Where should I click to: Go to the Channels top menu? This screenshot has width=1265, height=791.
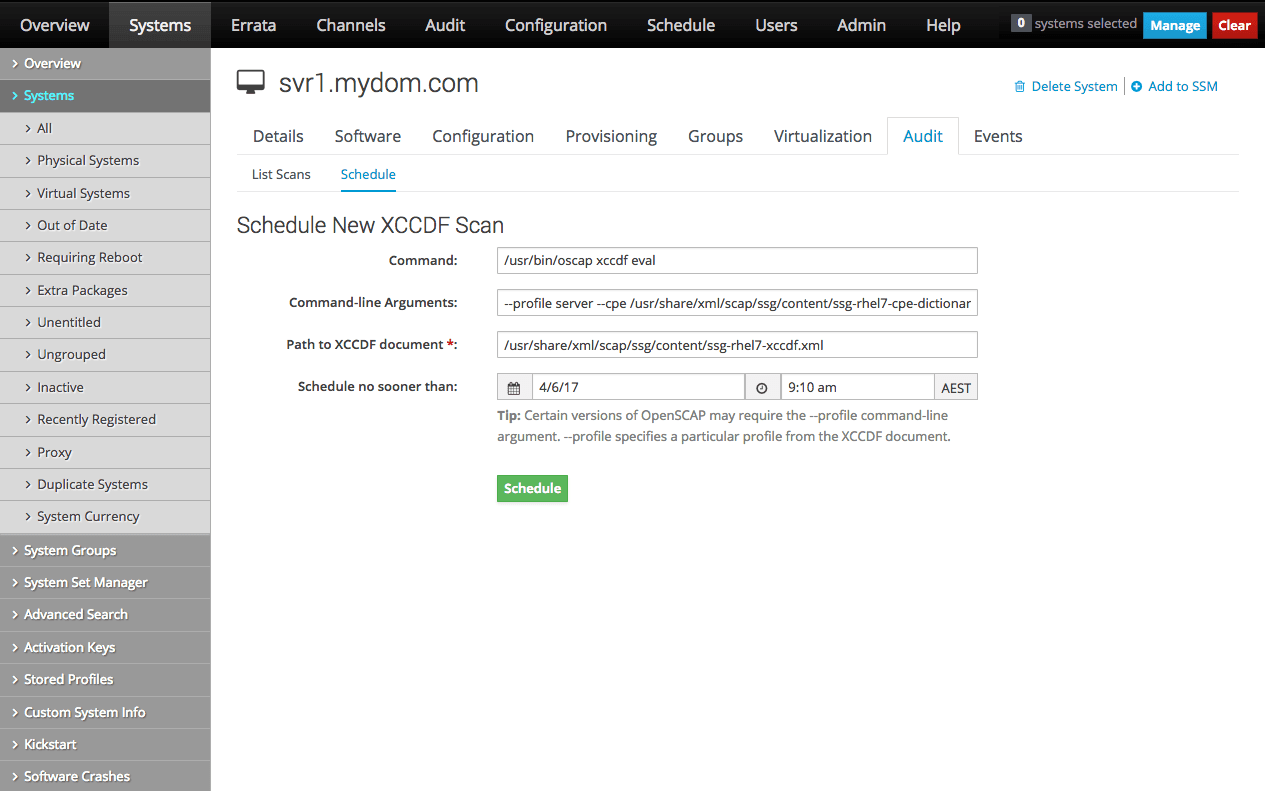pos(351,25)
